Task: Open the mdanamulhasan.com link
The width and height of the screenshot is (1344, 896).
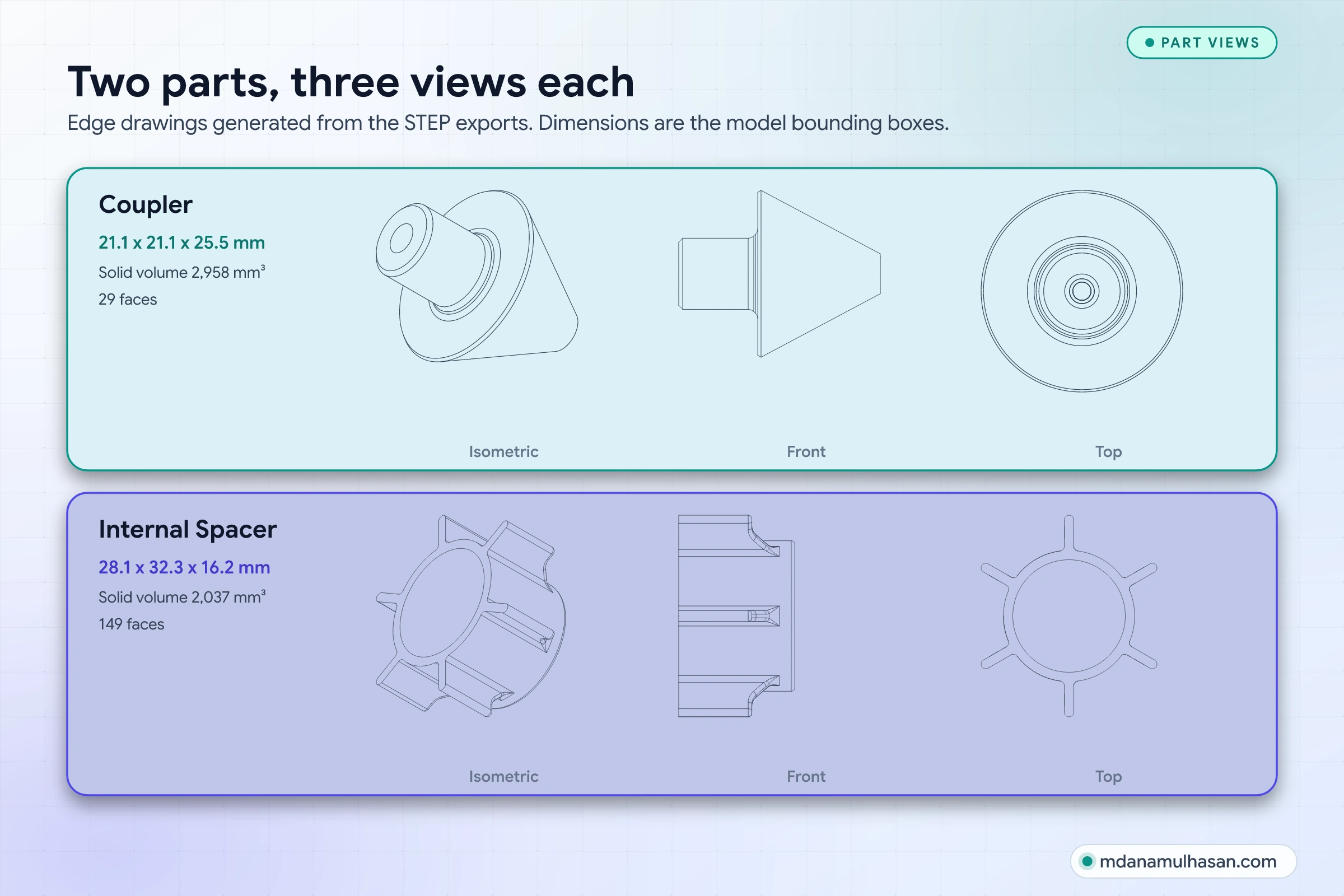Action: coord(1183,861)
